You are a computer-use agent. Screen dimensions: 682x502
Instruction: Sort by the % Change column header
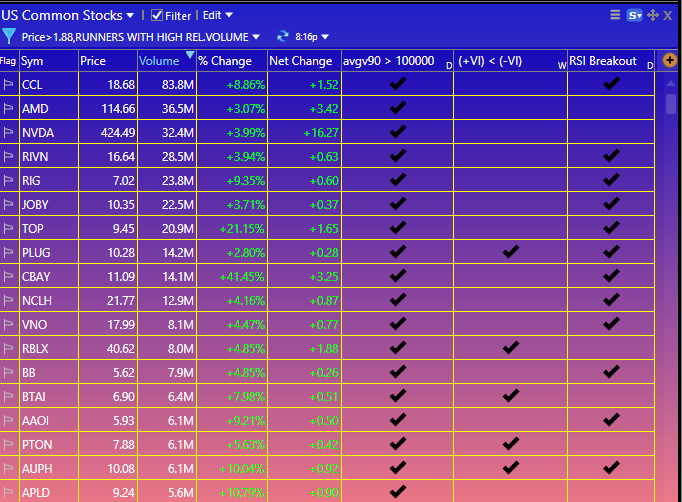click(232, 61)
